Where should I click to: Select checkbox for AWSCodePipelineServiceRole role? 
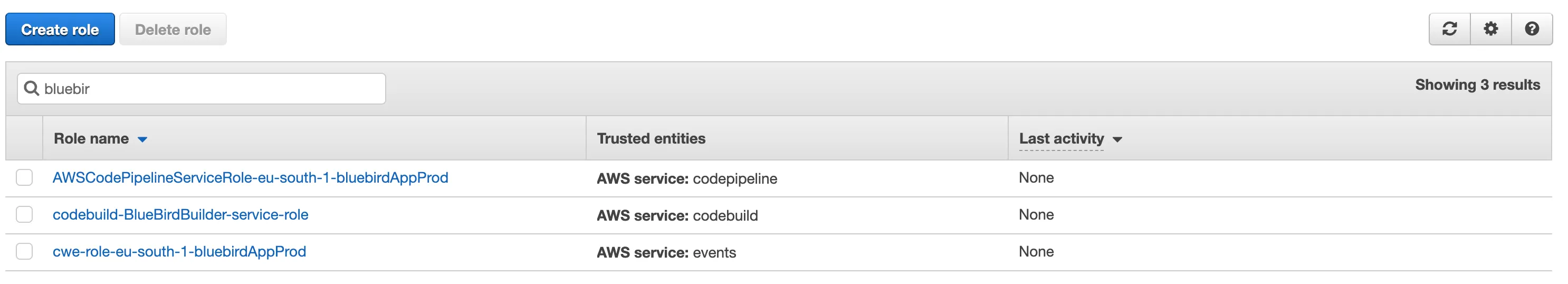(24, 178)
